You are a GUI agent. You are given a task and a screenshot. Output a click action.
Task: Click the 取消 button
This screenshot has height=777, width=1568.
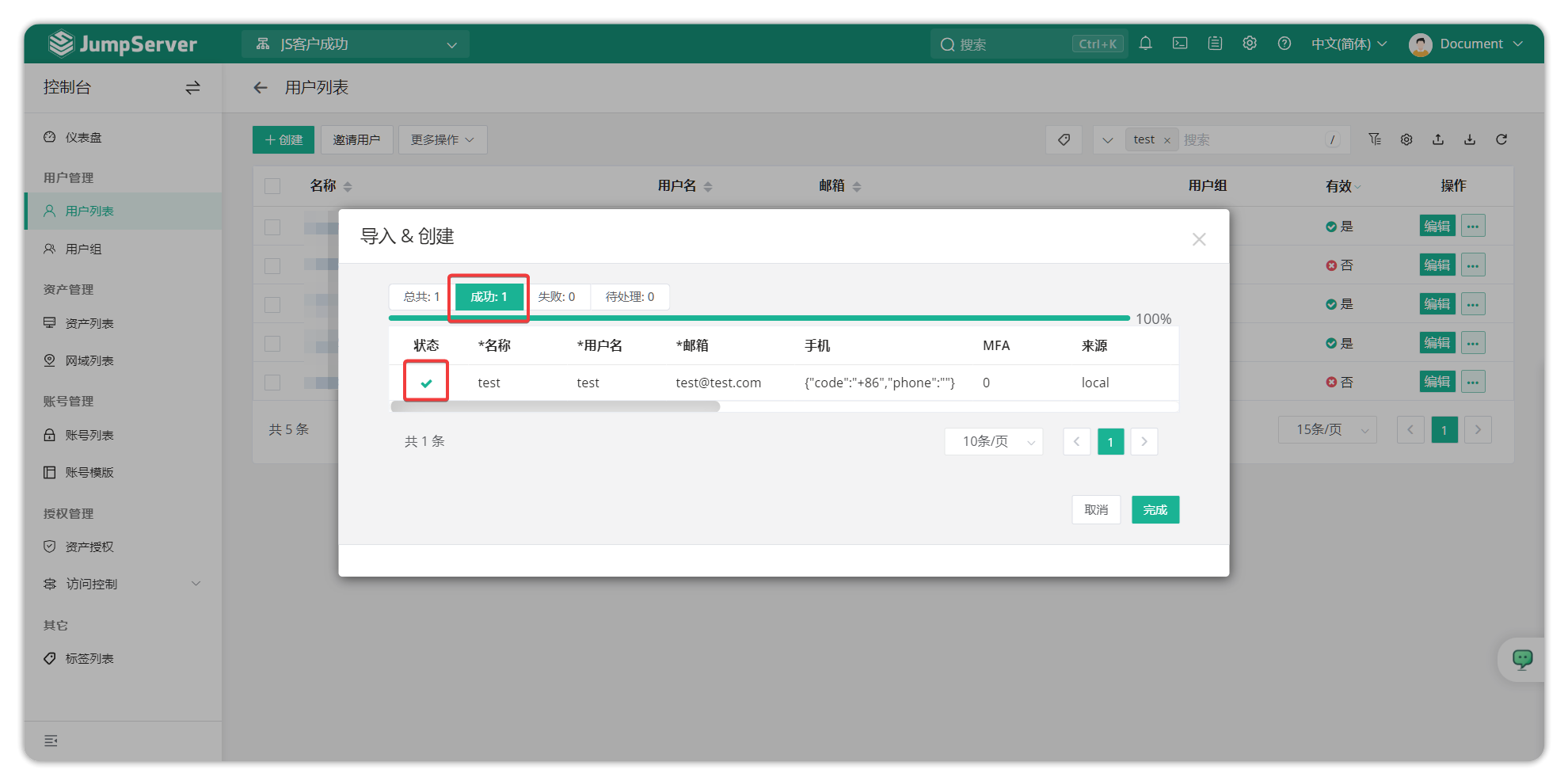1096,510
